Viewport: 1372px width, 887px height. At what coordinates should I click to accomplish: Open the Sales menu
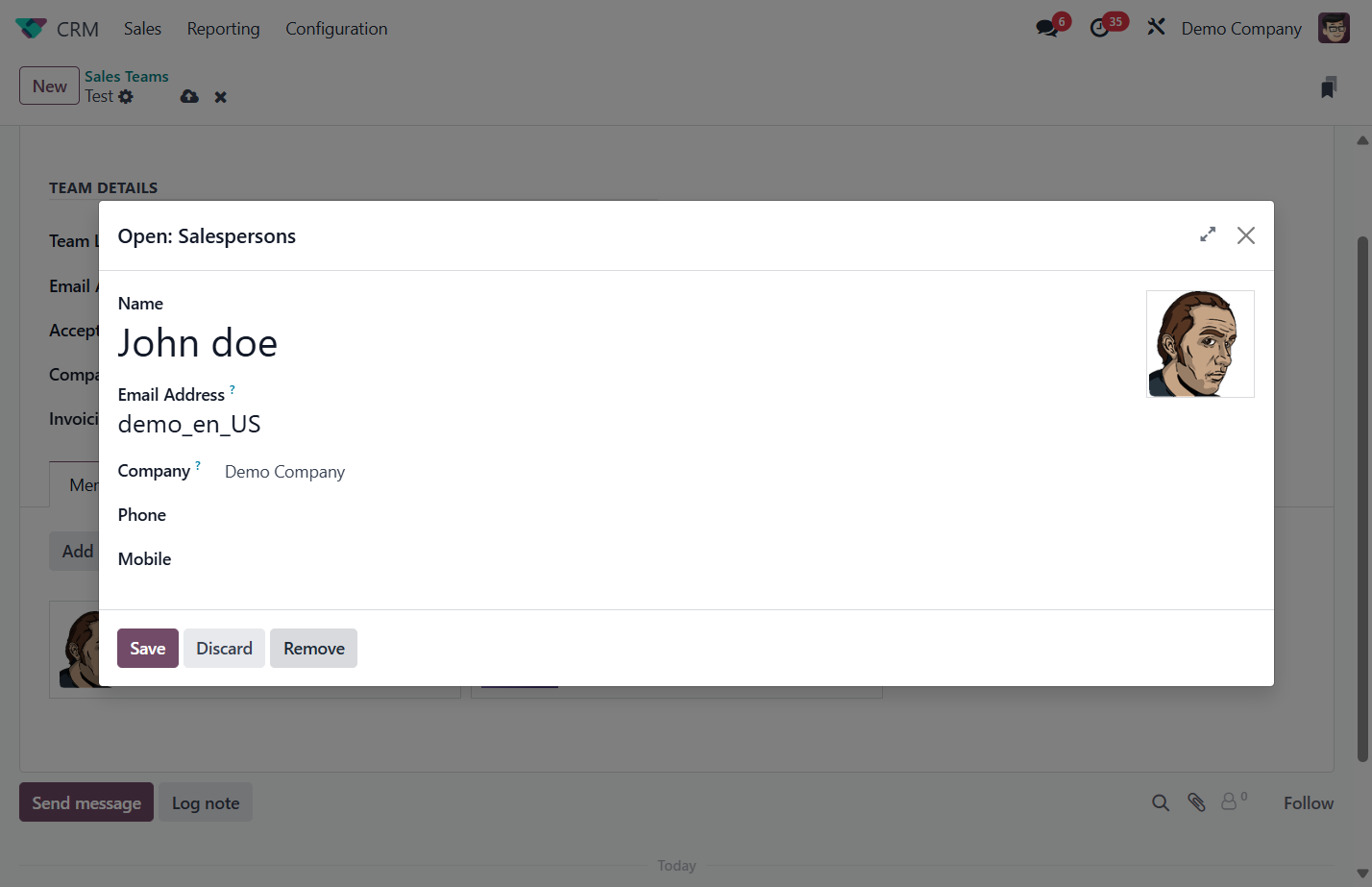pyautogui.click(x=142, y=29)
